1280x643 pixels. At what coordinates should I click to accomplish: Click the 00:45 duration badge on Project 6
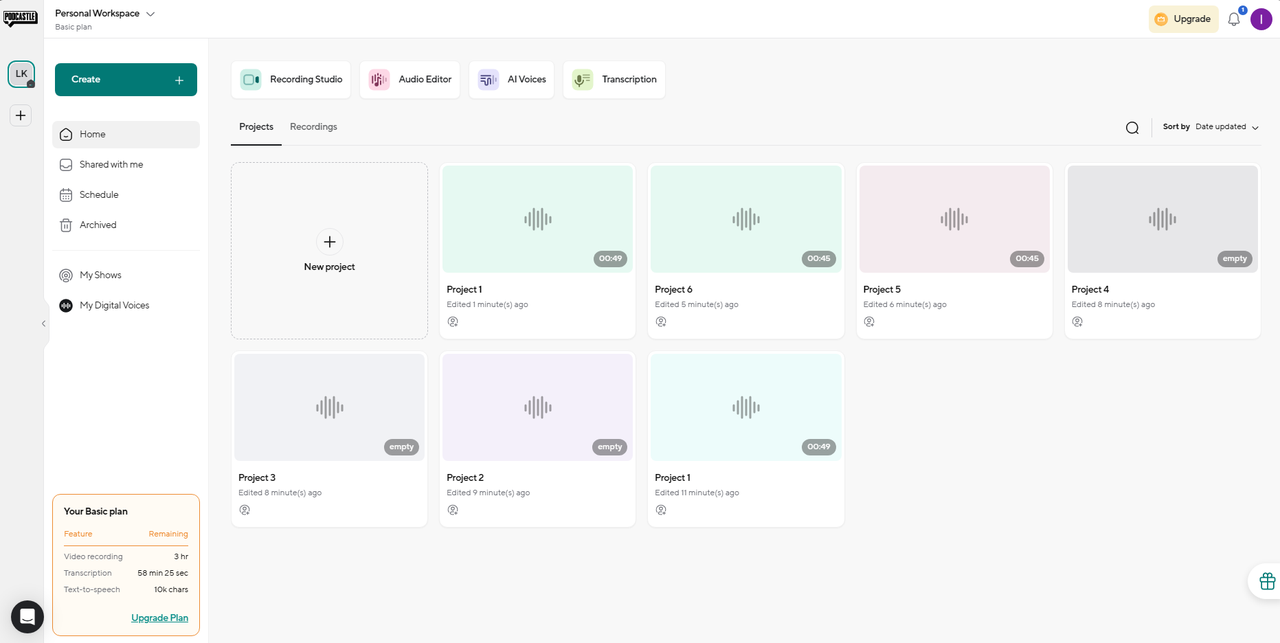(818, 259)
